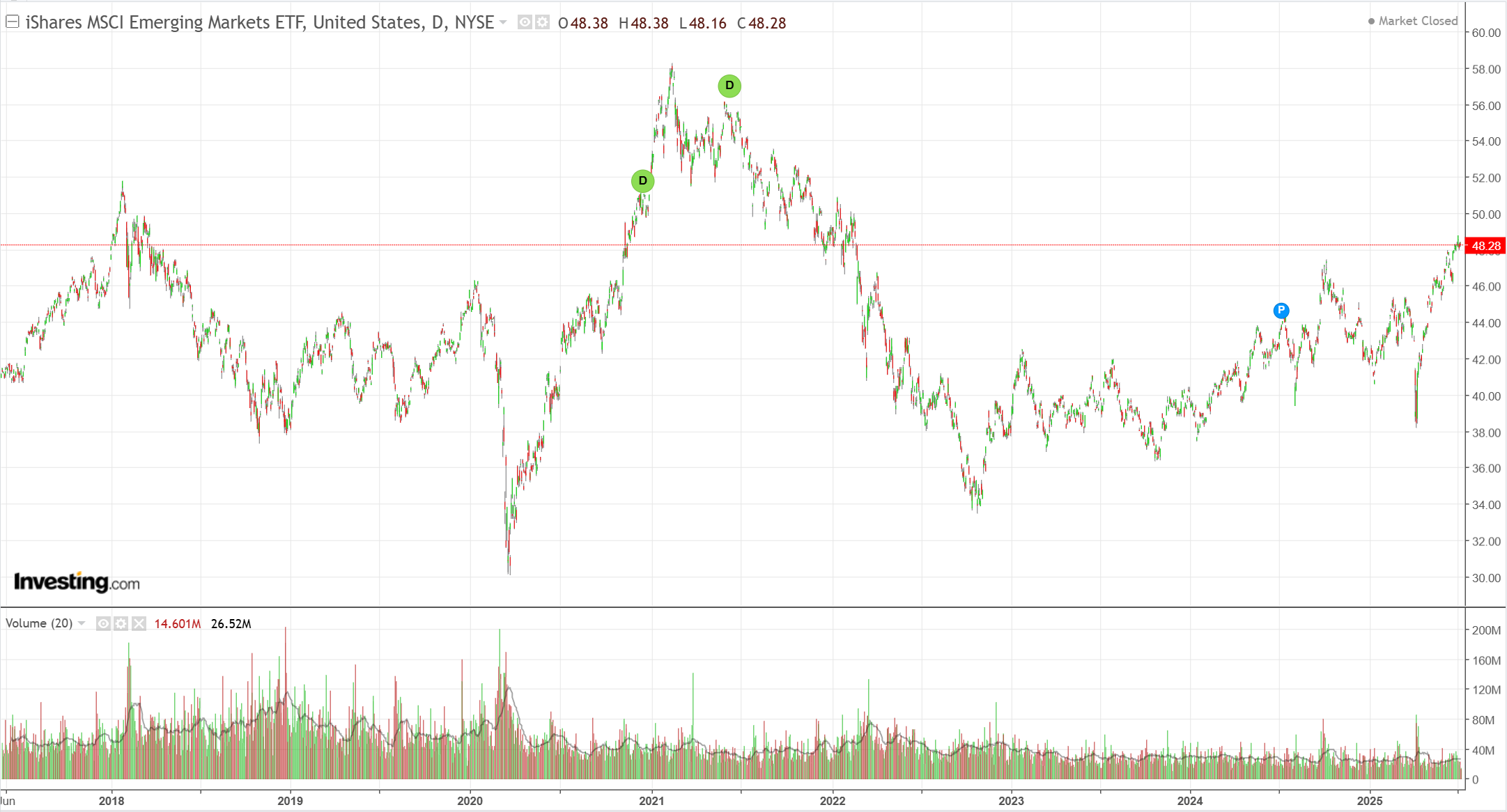Screen dimensions: 1507x812
Task: Click the Volume (20) indicator label
Action: coord(39,623)
